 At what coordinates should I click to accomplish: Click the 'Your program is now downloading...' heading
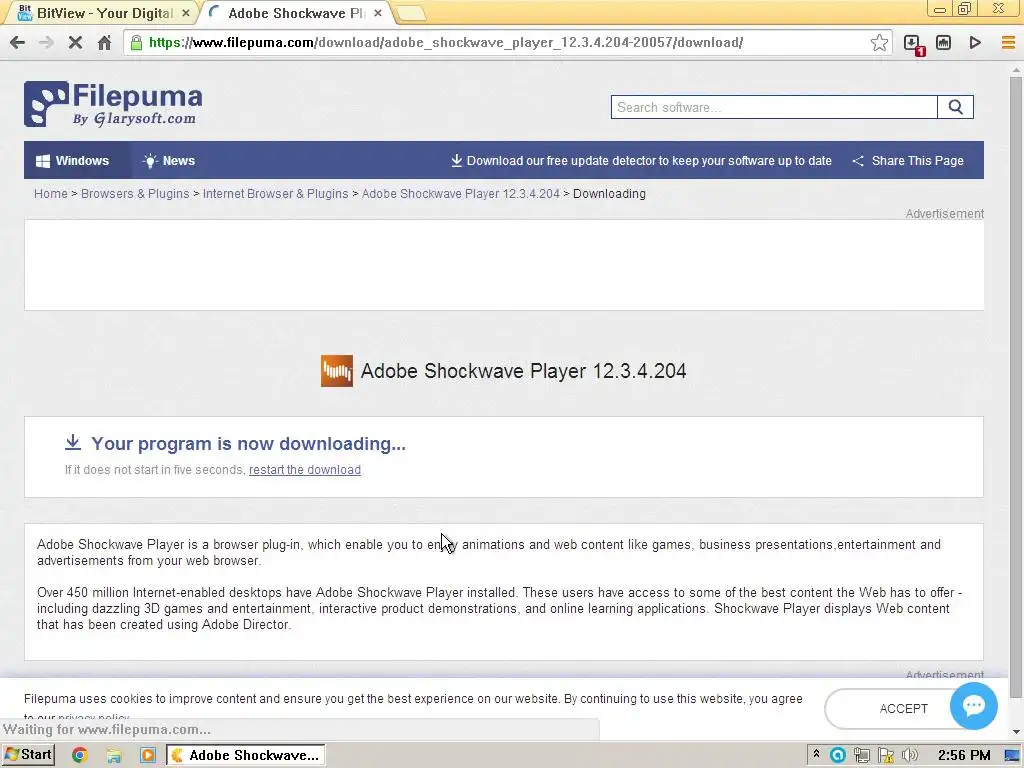[x=248, y=443]
